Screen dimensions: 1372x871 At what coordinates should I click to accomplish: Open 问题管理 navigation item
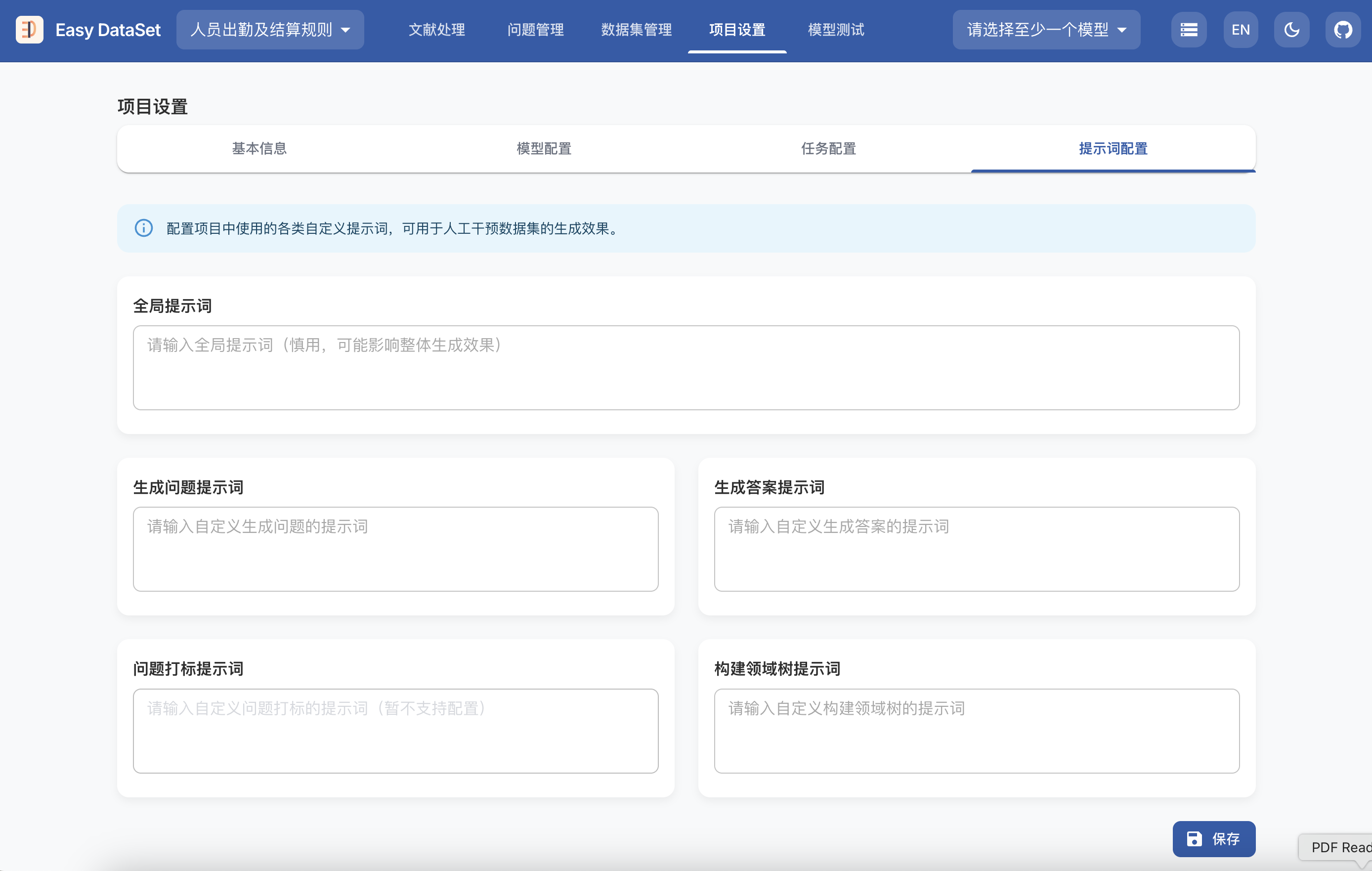pyautogui.click(x=536, y=30)
